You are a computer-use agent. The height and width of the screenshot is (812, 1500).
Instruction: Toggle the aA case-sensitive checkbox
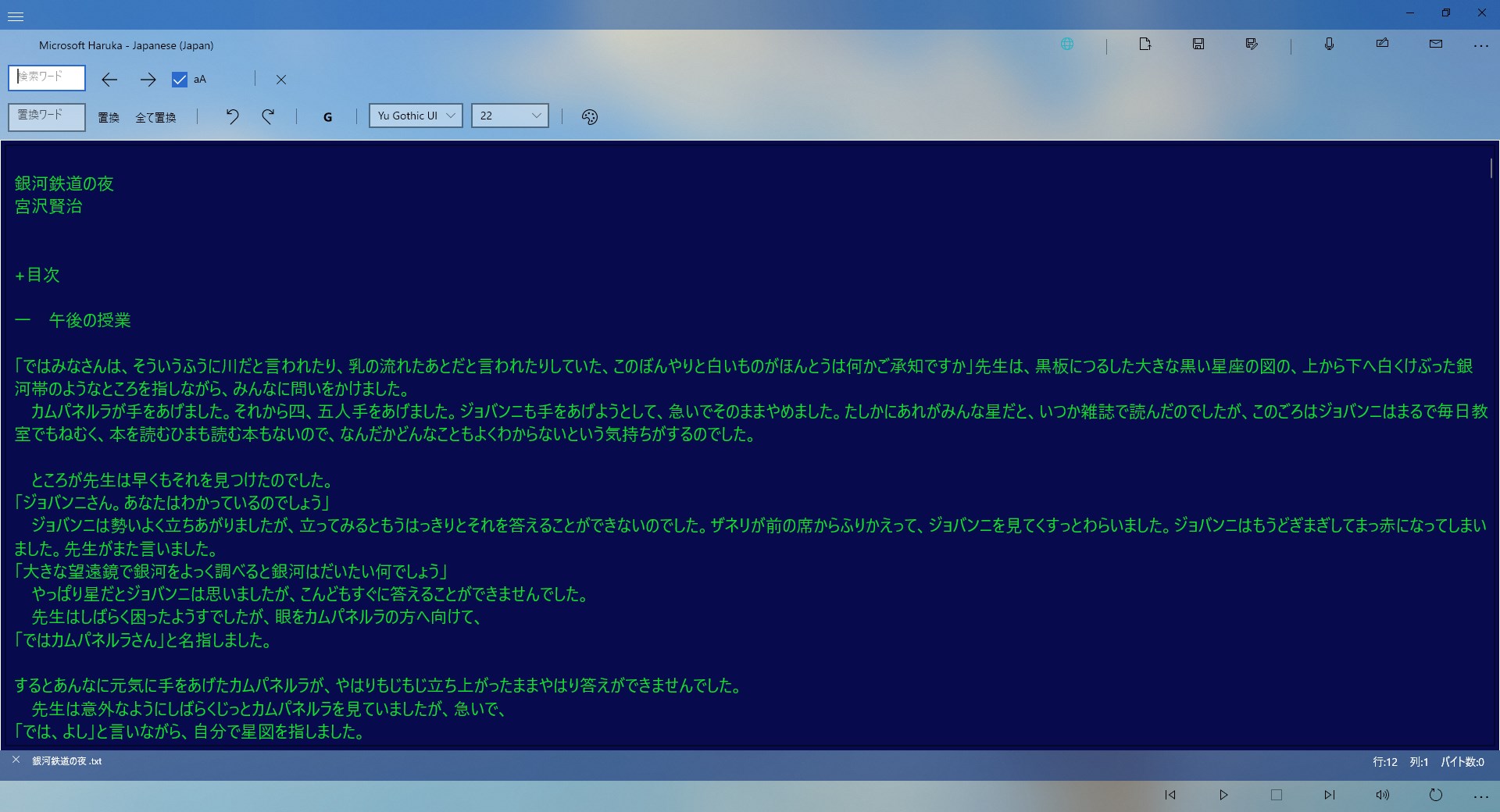pyautogui.click(x=180, y=80)
